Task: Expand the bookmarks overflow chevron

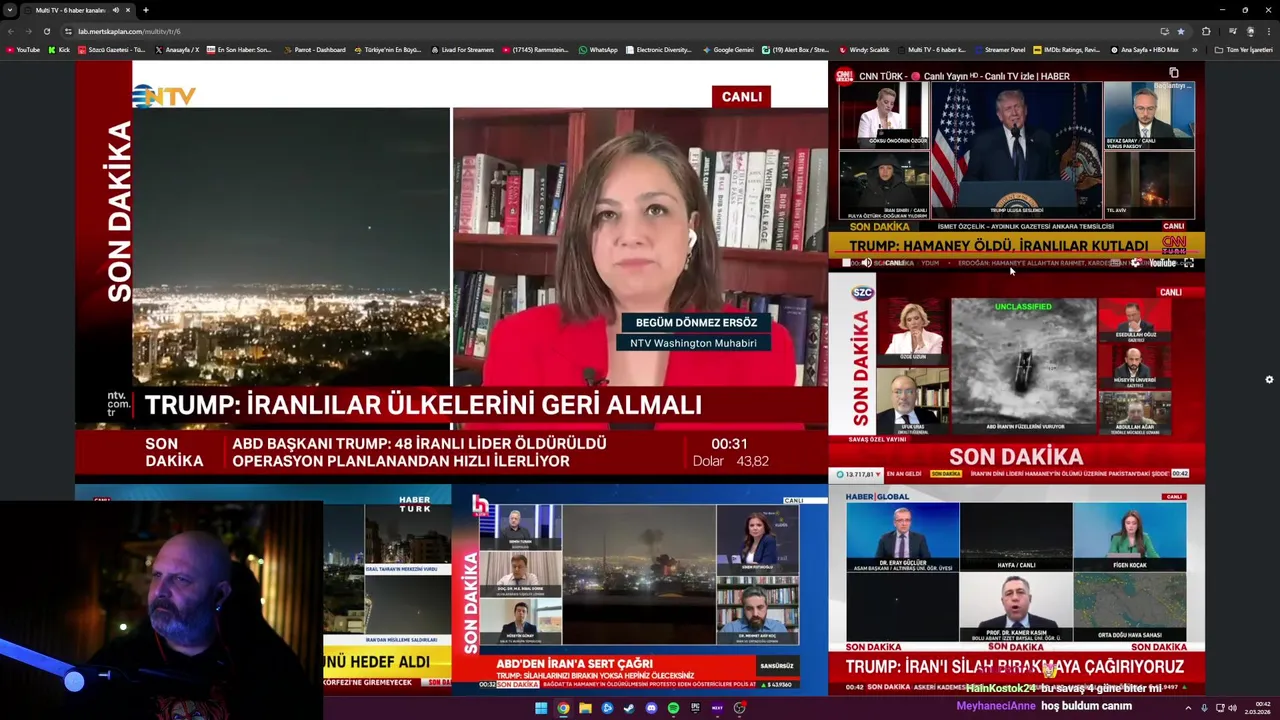Action: click(x=1197, y=49)
